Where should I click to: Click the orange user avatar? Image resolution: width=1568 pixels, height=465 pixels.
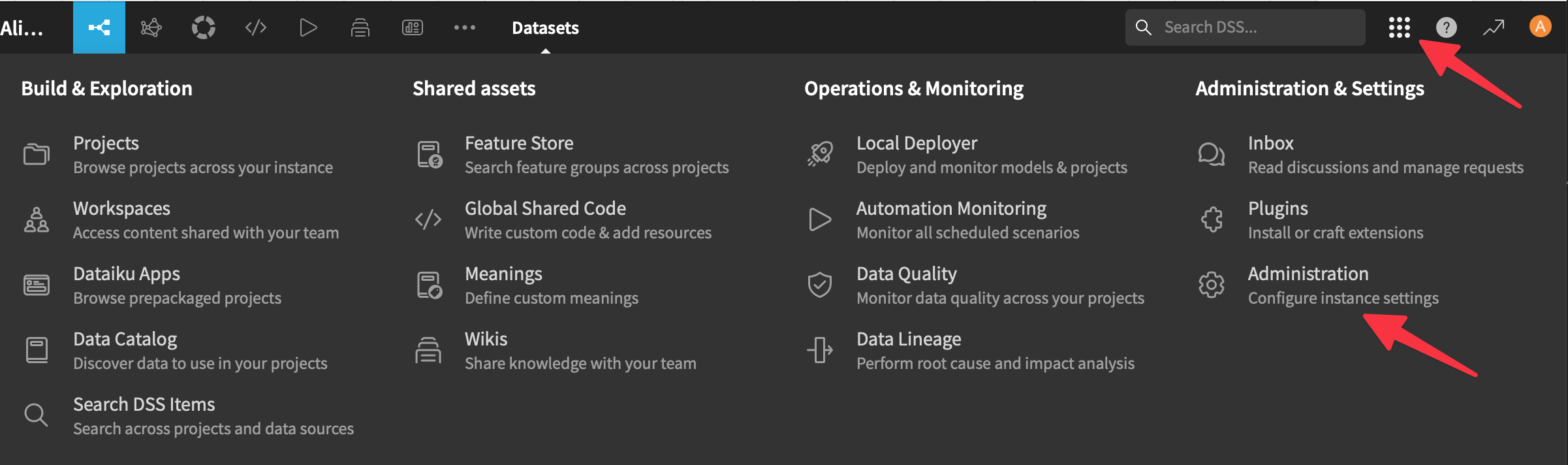1540,27
